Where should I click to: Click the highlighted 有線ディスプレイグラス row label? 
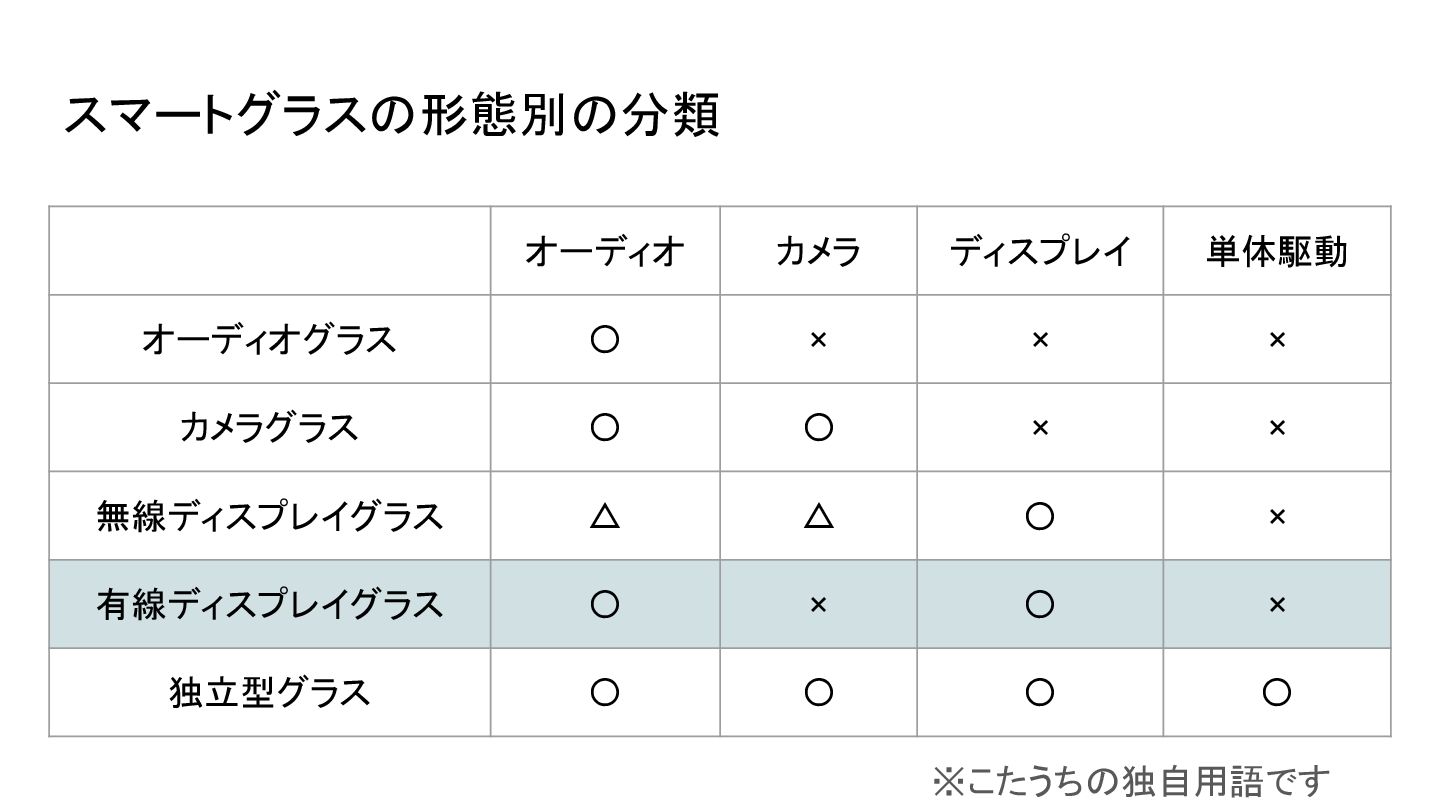[x=269, y=604]
